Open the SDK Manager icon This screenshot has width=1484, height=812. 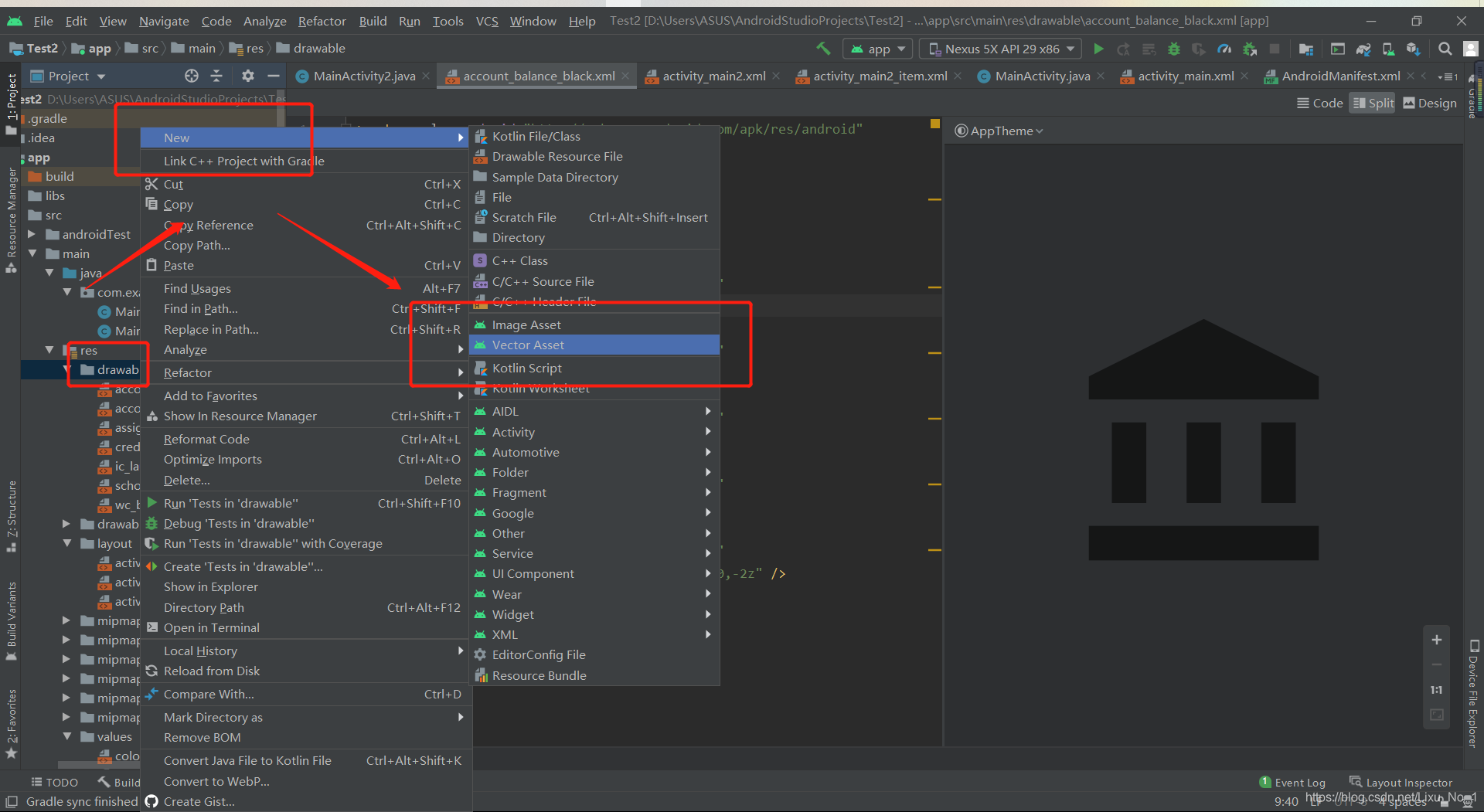coord(1414,49)
